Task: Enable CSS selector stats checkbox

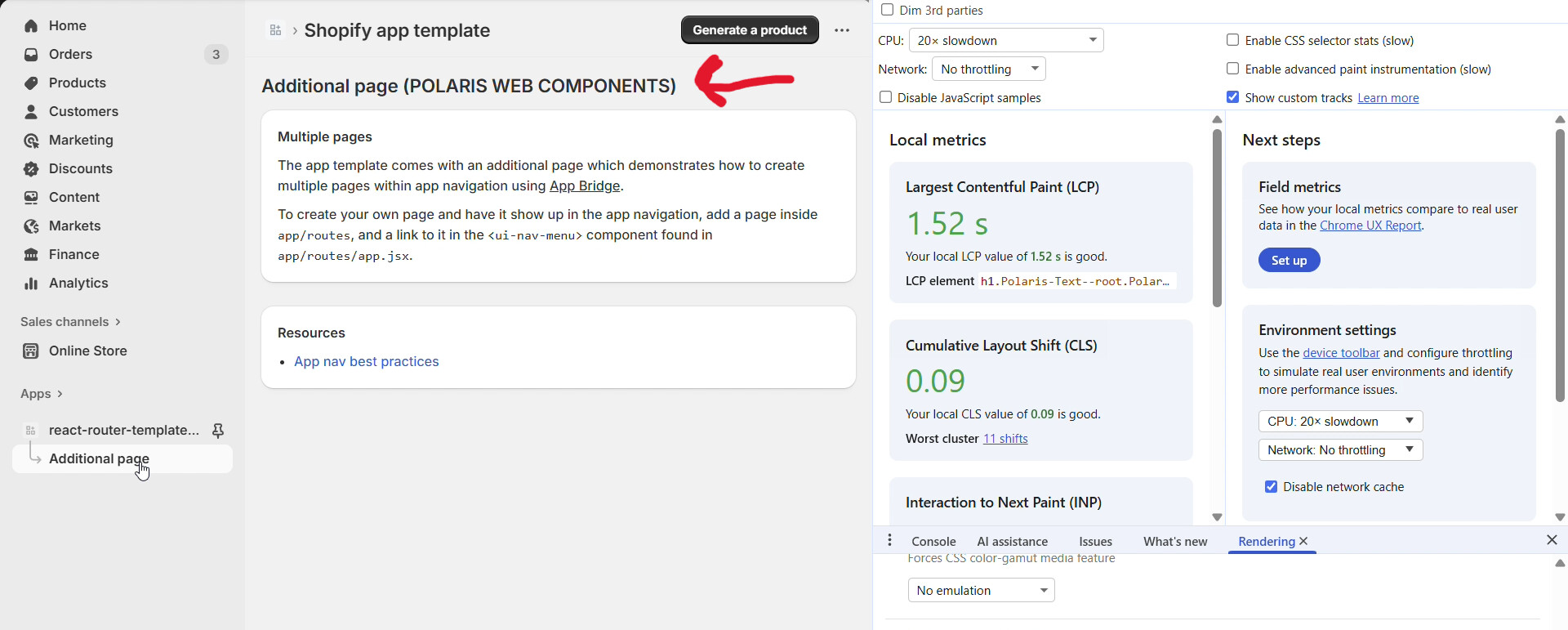Action: [x=1232, y=40]
